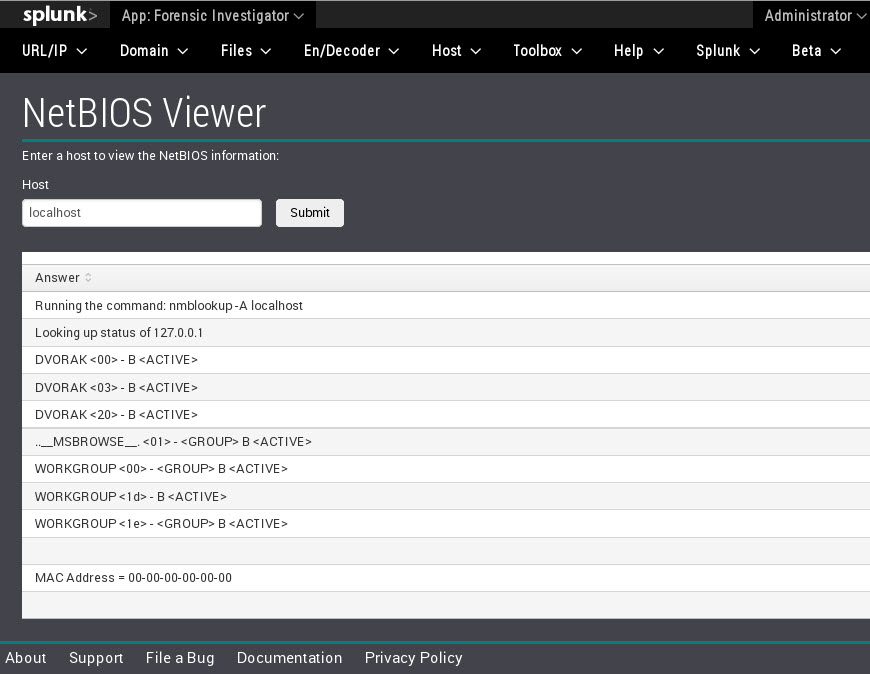Expand the Domain menu
Screen dimensions: 870x674
154,50
